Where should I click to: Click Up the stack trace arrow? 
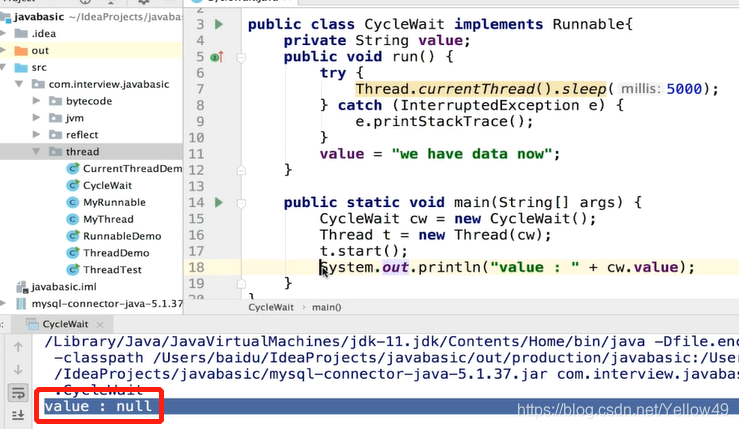[x=18, y=347]
